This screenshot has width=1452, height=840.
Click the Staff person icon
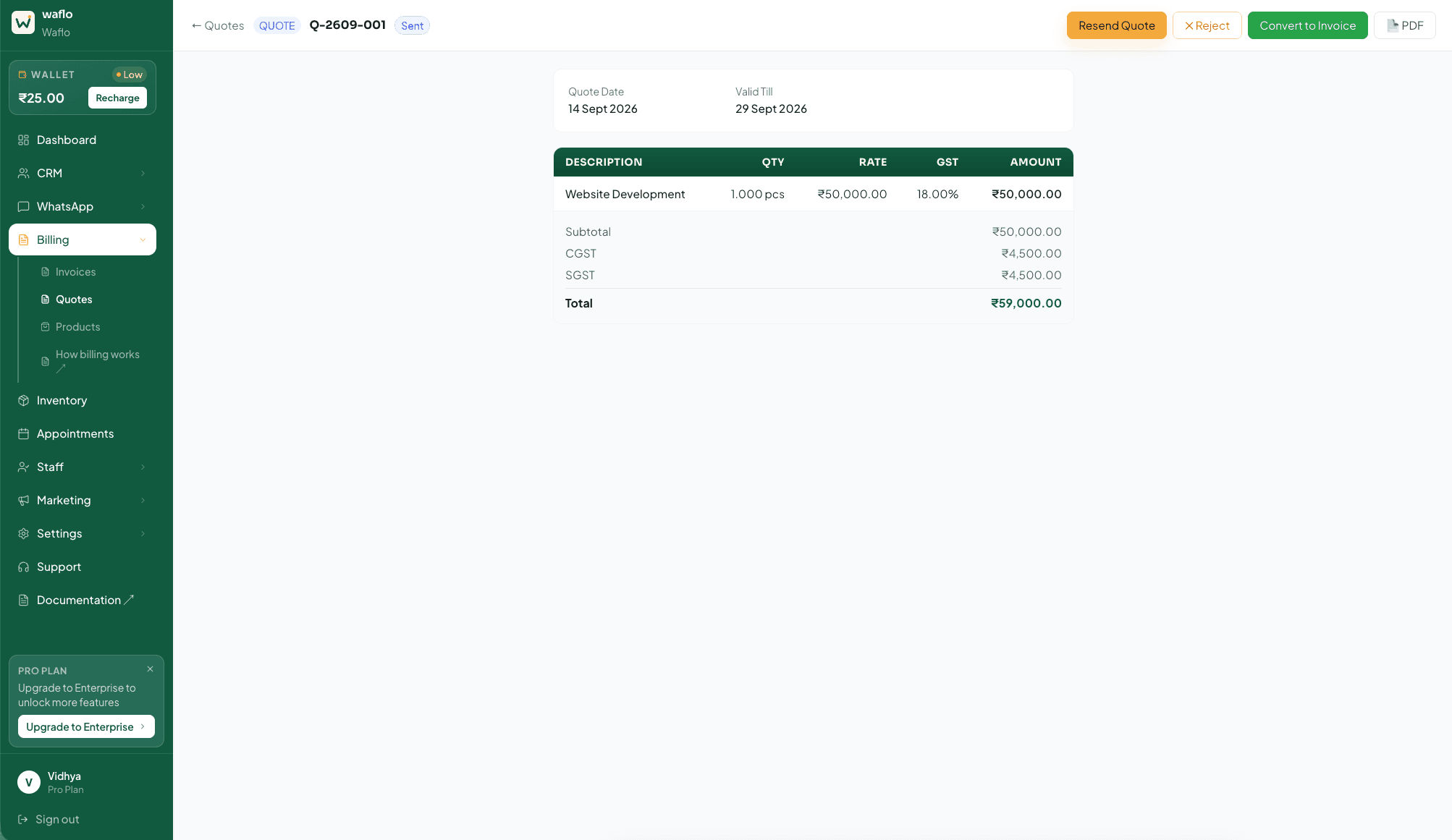tap(23, 467)
